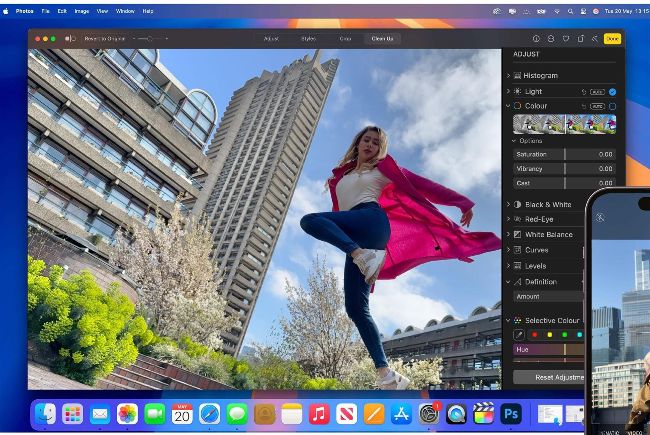Collapse the Definition section
The height and width of the screenshot is (435, 650).
click(508, 282)
